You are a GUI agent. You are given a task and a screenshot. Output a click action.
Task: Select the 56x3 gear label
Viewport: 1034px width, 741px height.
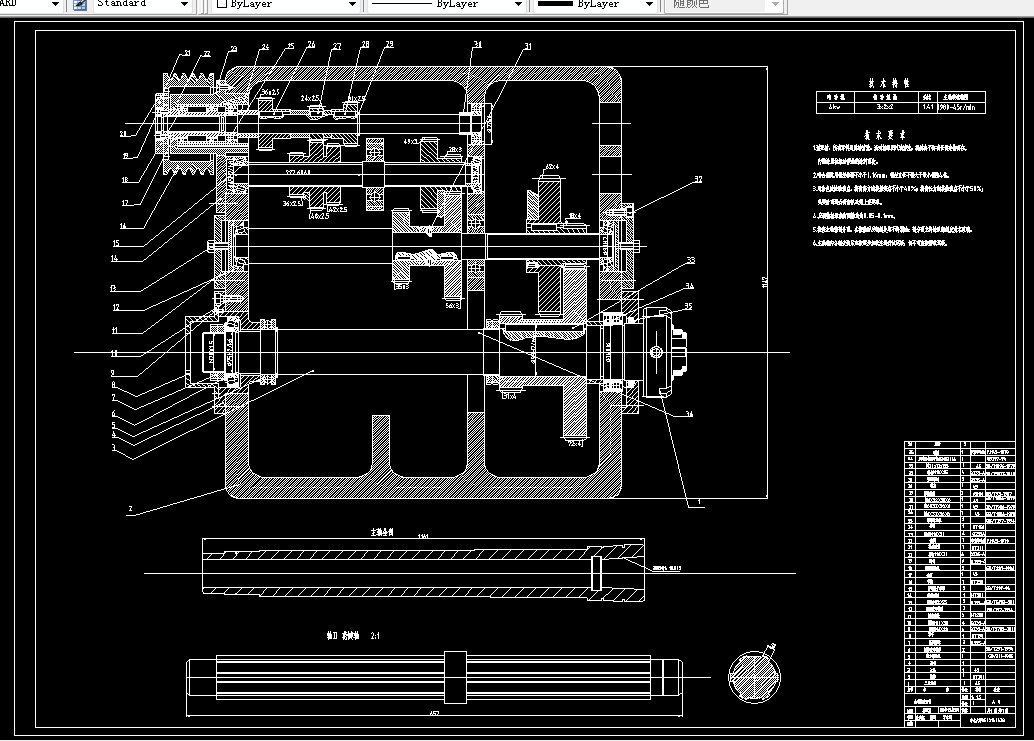click(453, 305)
